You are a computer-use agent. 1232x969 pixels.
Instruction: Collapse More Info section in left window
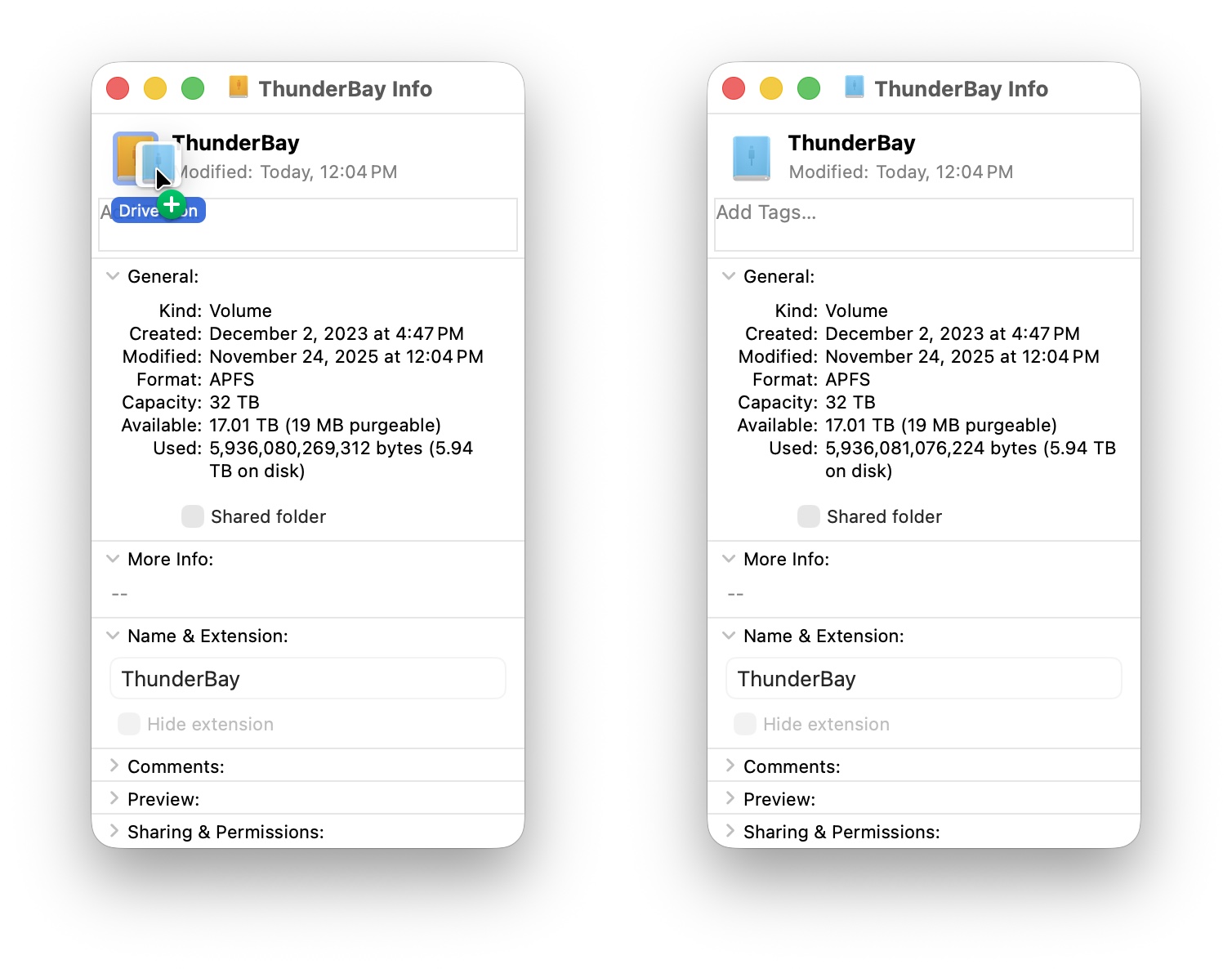click(x=113, y=559)
